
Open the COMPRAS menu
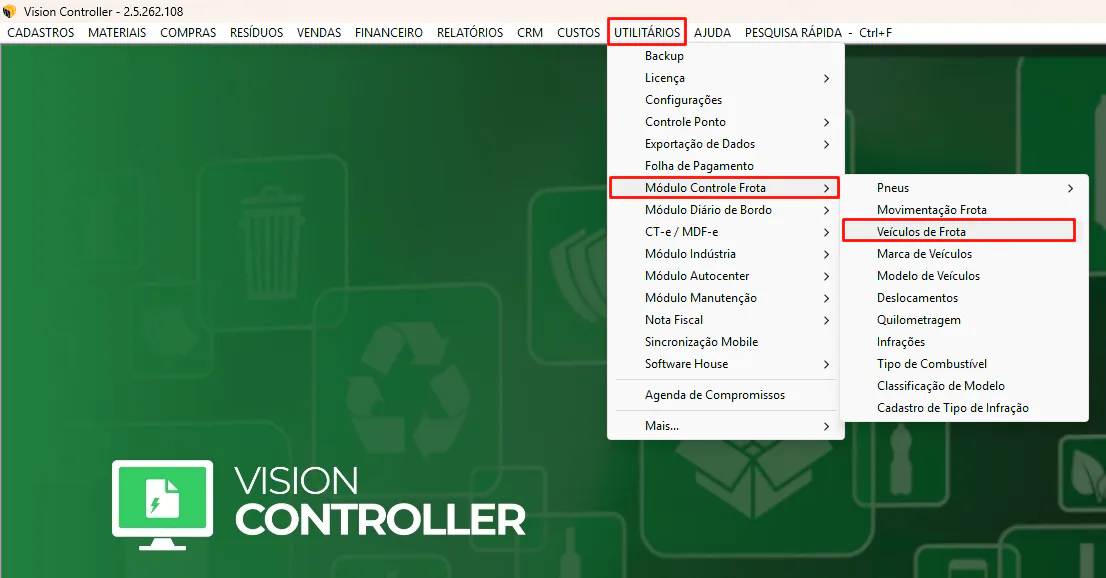click(188, 32)
